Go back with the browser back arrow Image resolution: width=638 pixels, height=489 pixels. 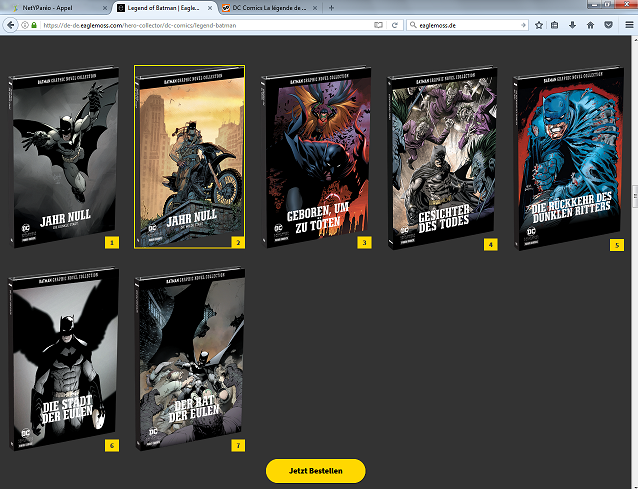tap(10, 25)
